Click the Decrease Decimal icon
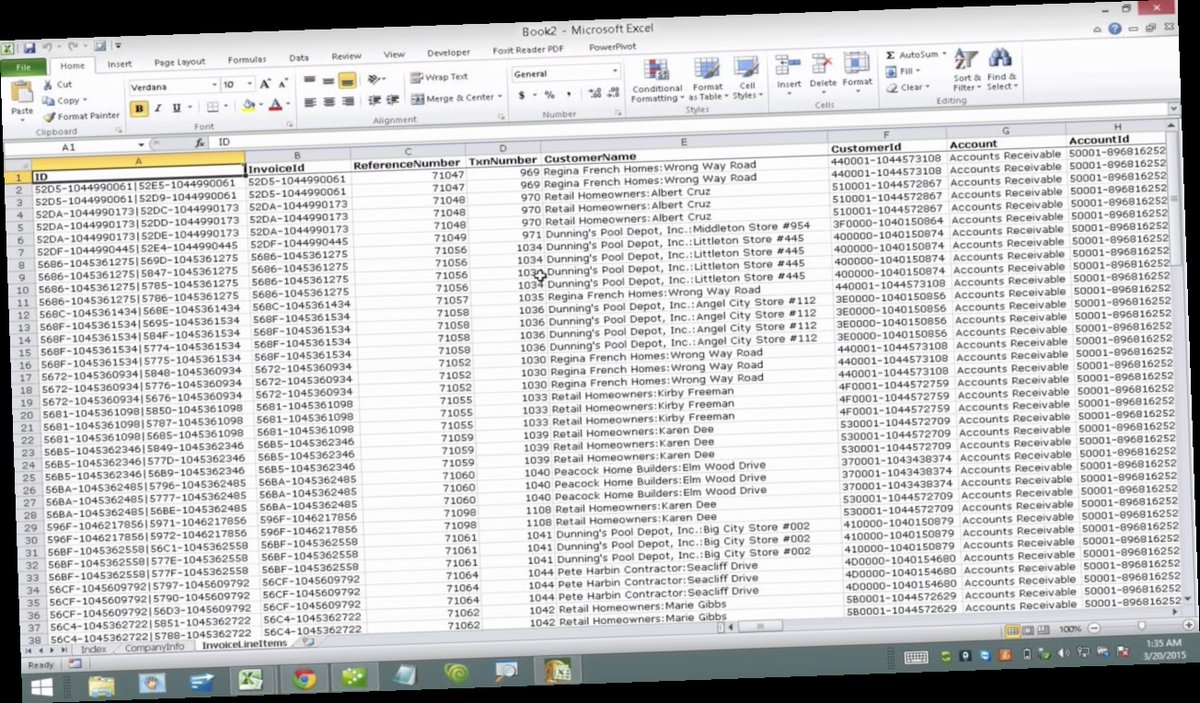1200x703 pixels. tap(611, 93)
